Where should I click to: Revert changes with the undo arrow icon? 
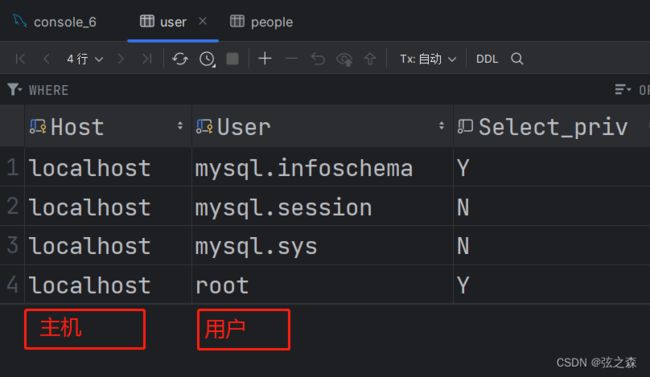click(318, 59)
